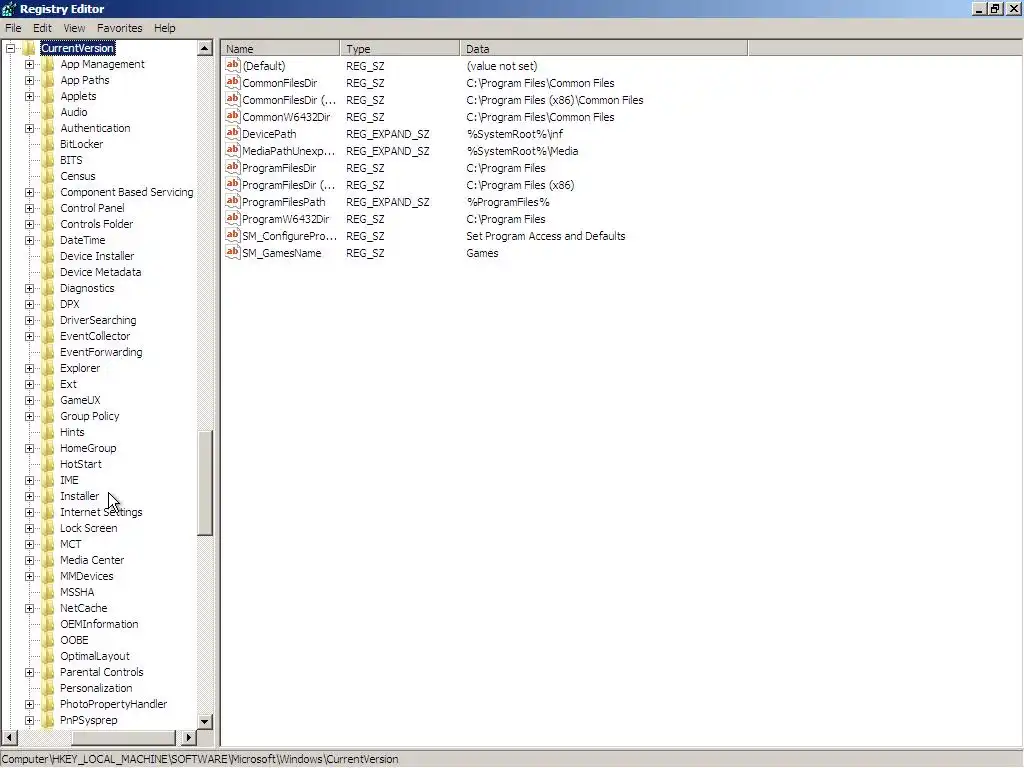Click the folder icon next to OOBE
The image size is (1024, 768).
[48, 640]
